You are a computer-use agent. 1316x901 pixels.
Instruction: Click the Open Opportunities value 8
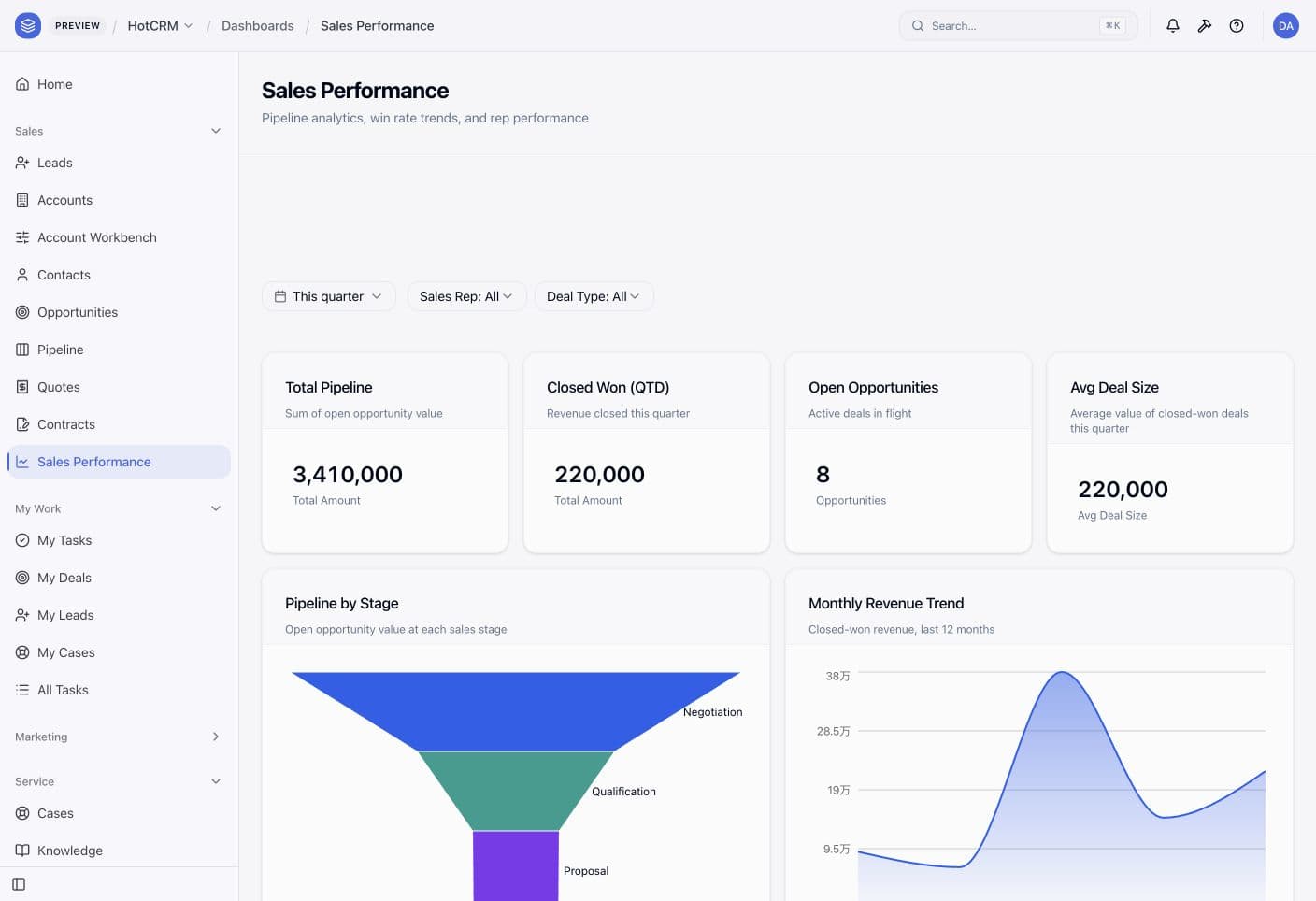(x=822, y=475)
